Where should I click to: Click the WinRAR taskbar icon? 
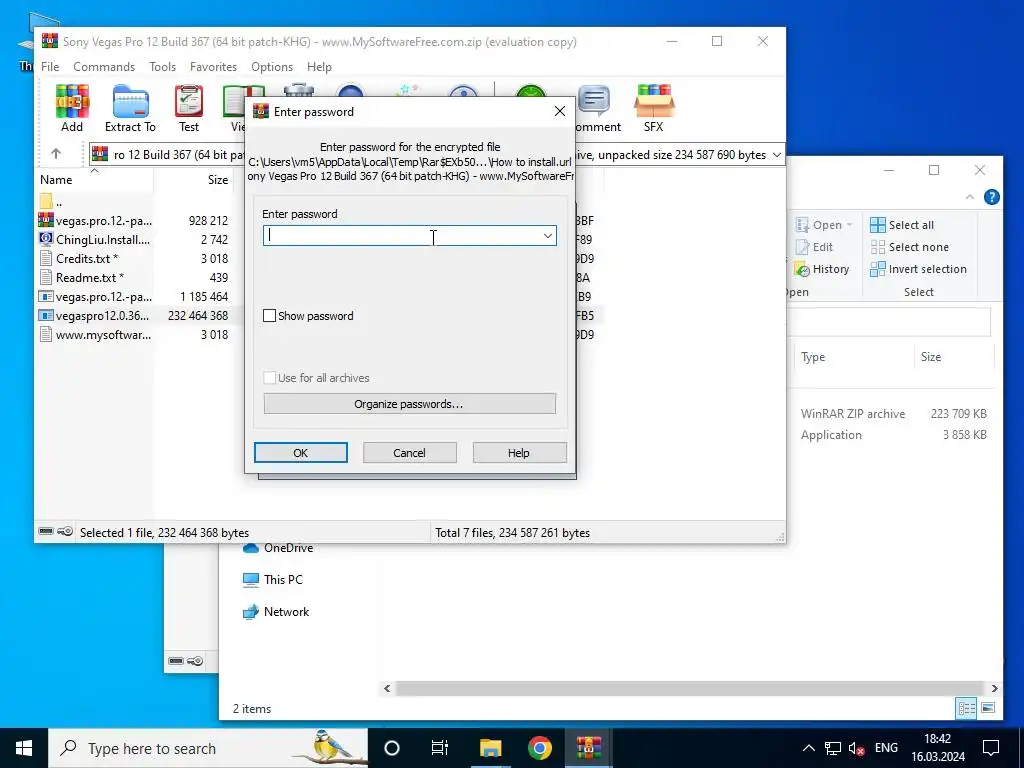tap(588, 748)
